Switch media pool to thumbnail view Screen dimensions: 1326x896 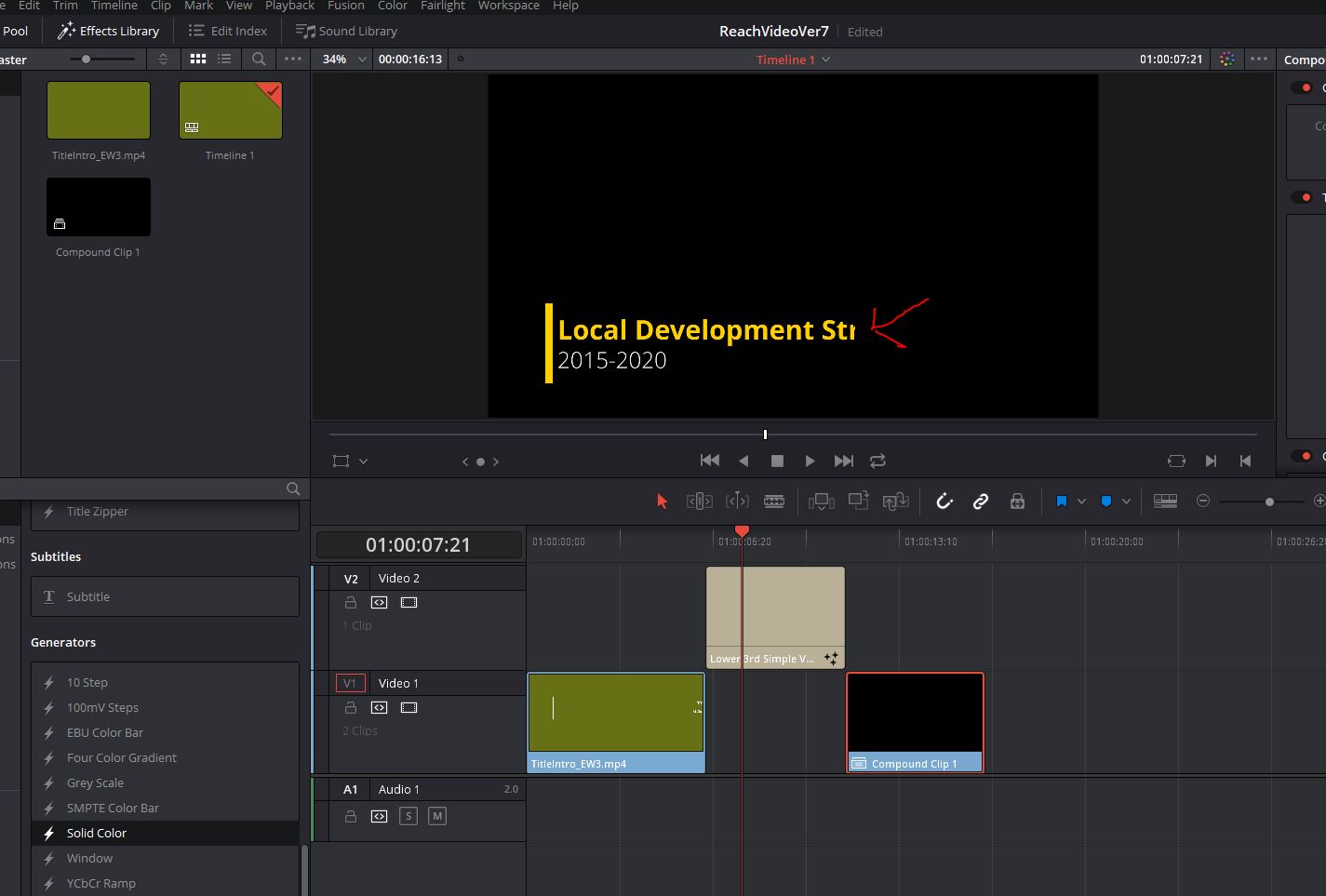click(198, 59)
